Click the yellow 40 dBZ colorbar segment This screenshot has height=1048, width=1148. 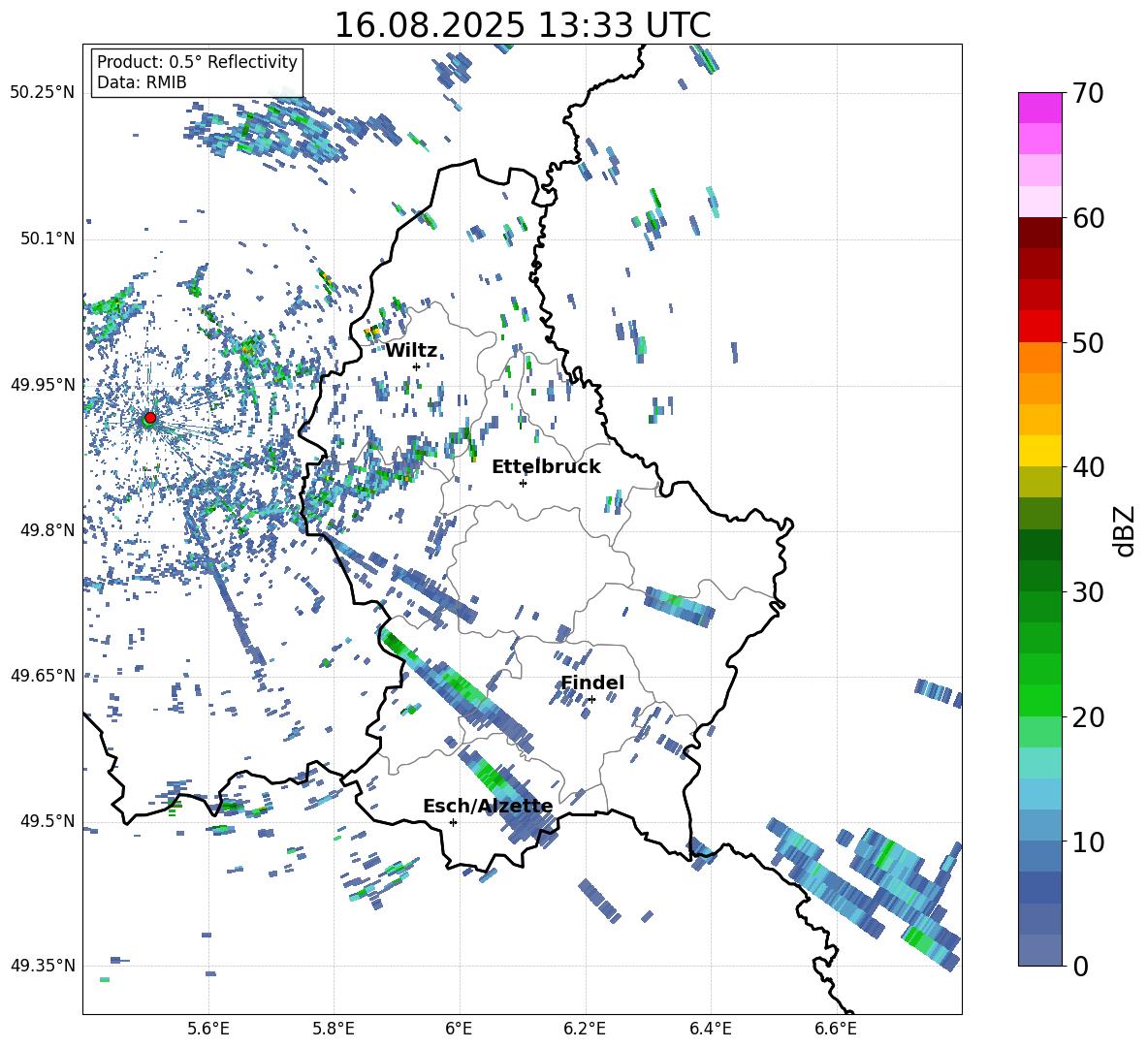pyautogui.click(x=1039, y=451)
